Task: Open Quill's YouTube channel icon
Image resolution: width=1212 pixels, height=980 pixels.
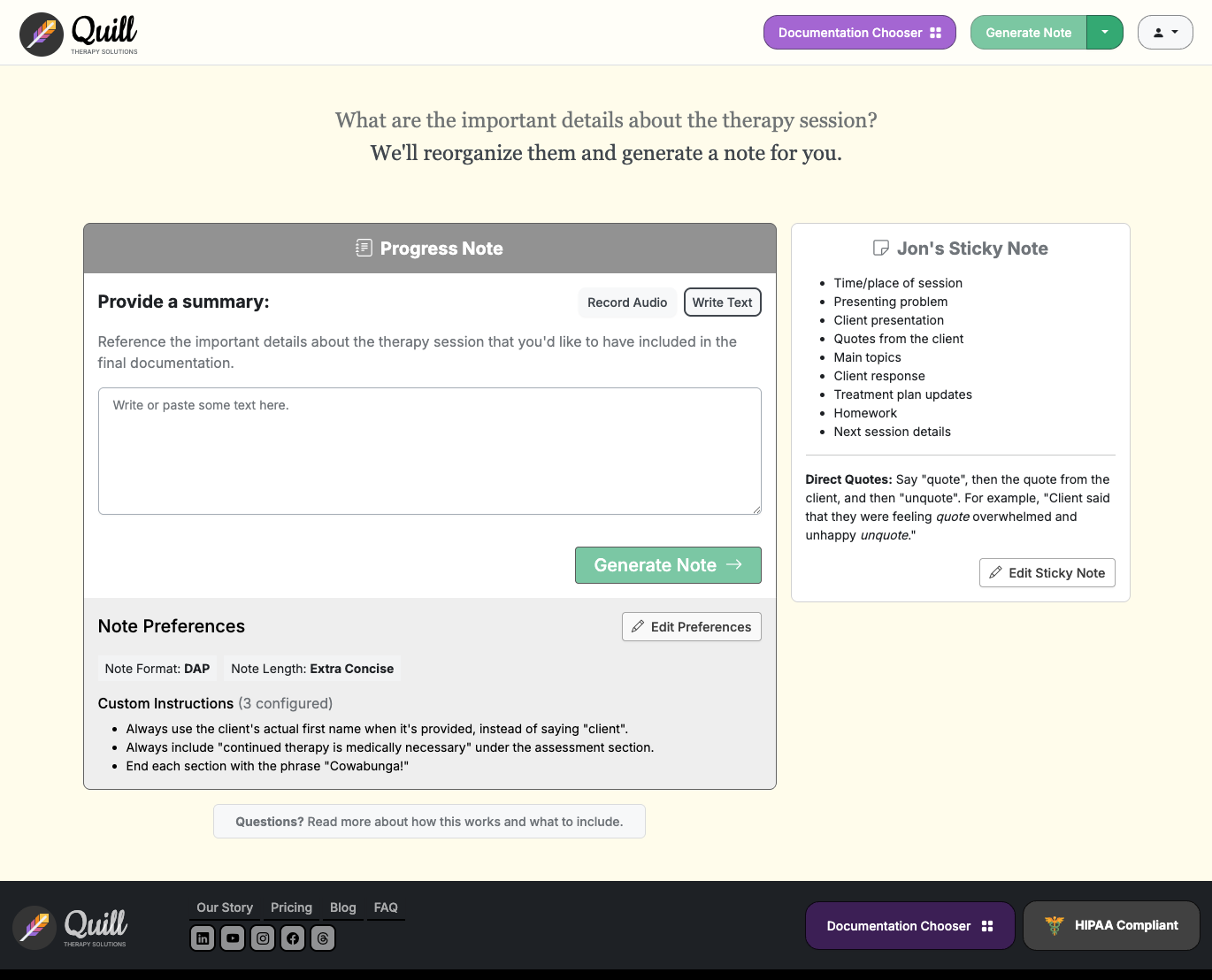Action: (233, 938)
